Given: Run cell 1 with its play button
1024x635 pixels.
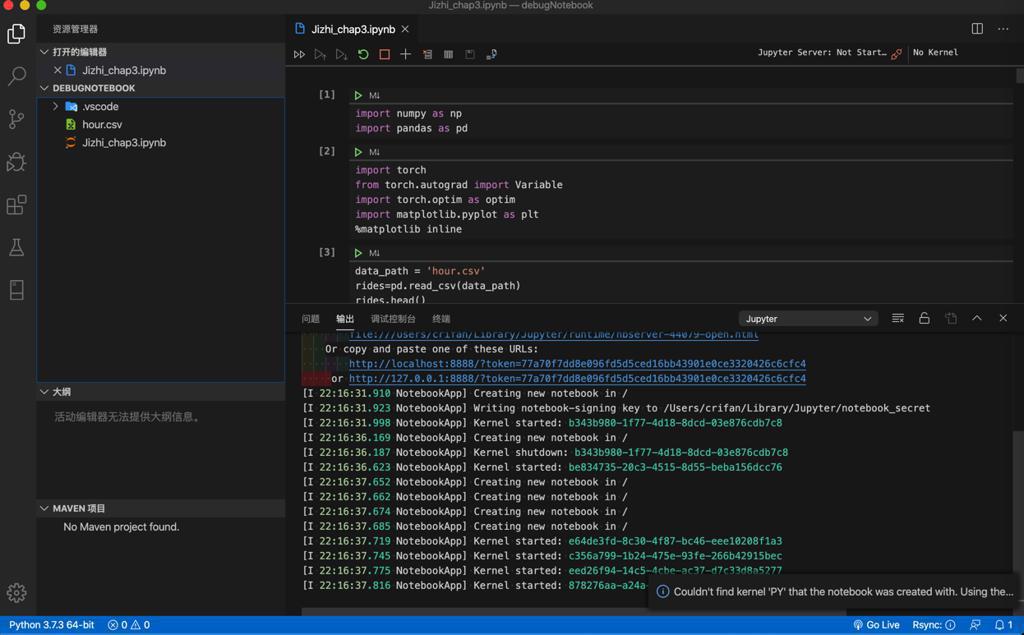Looking at the screenshot, I should (x=358, y=96).
